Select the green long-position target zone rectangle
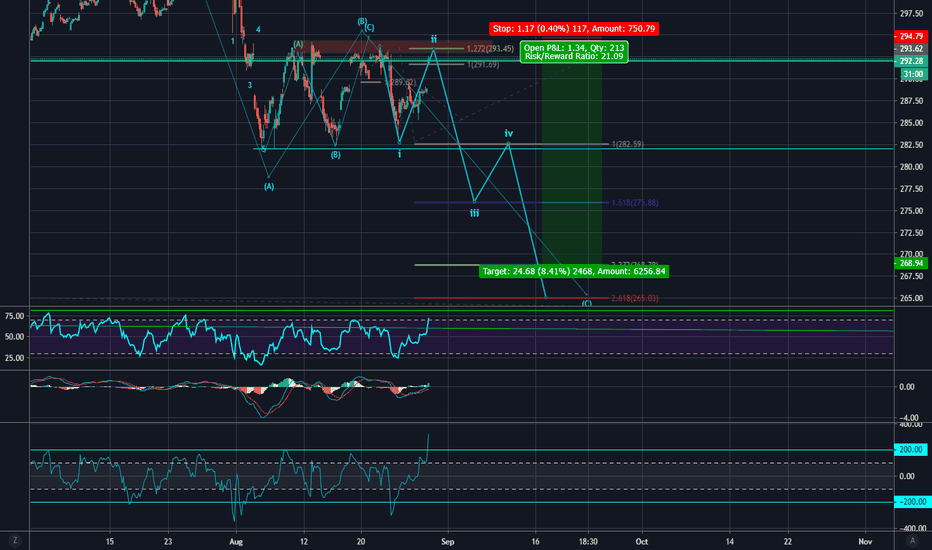The image size is (932, 550). (x=572, y=164)
